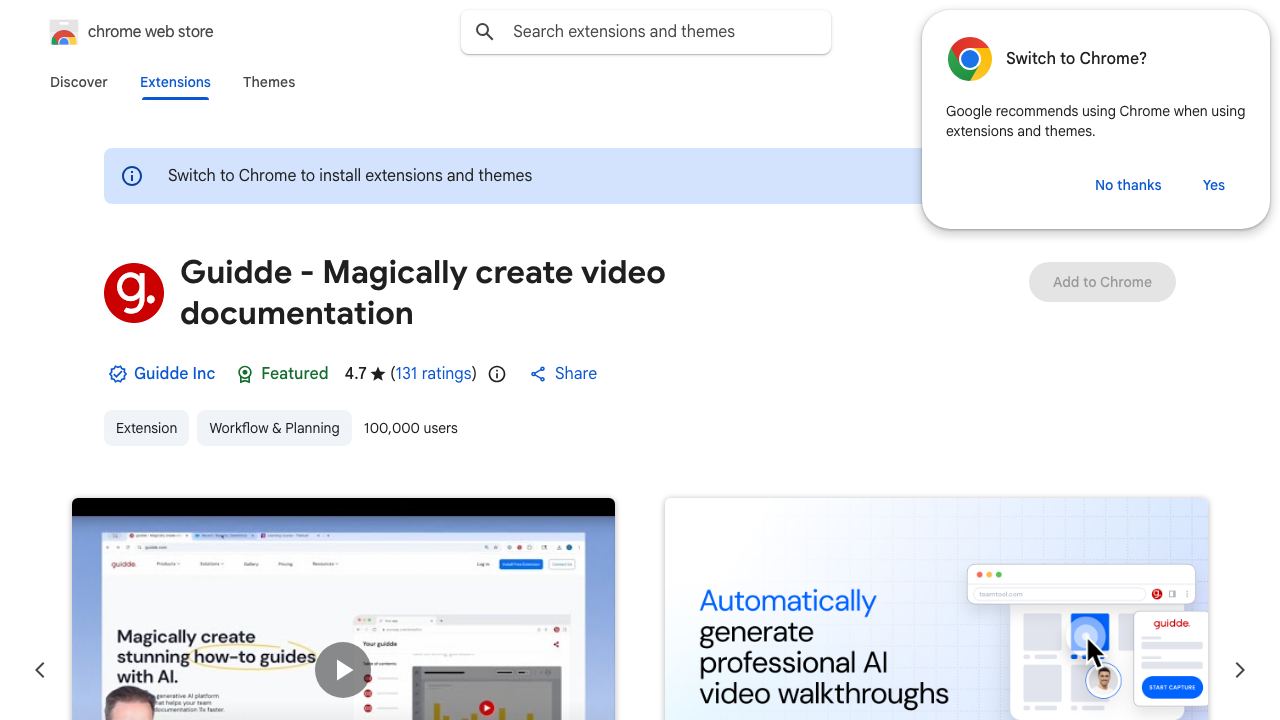This screenshot has height=720, width=1280.
Task: Click the Add to Chrome button
Action: (1102, 282)
